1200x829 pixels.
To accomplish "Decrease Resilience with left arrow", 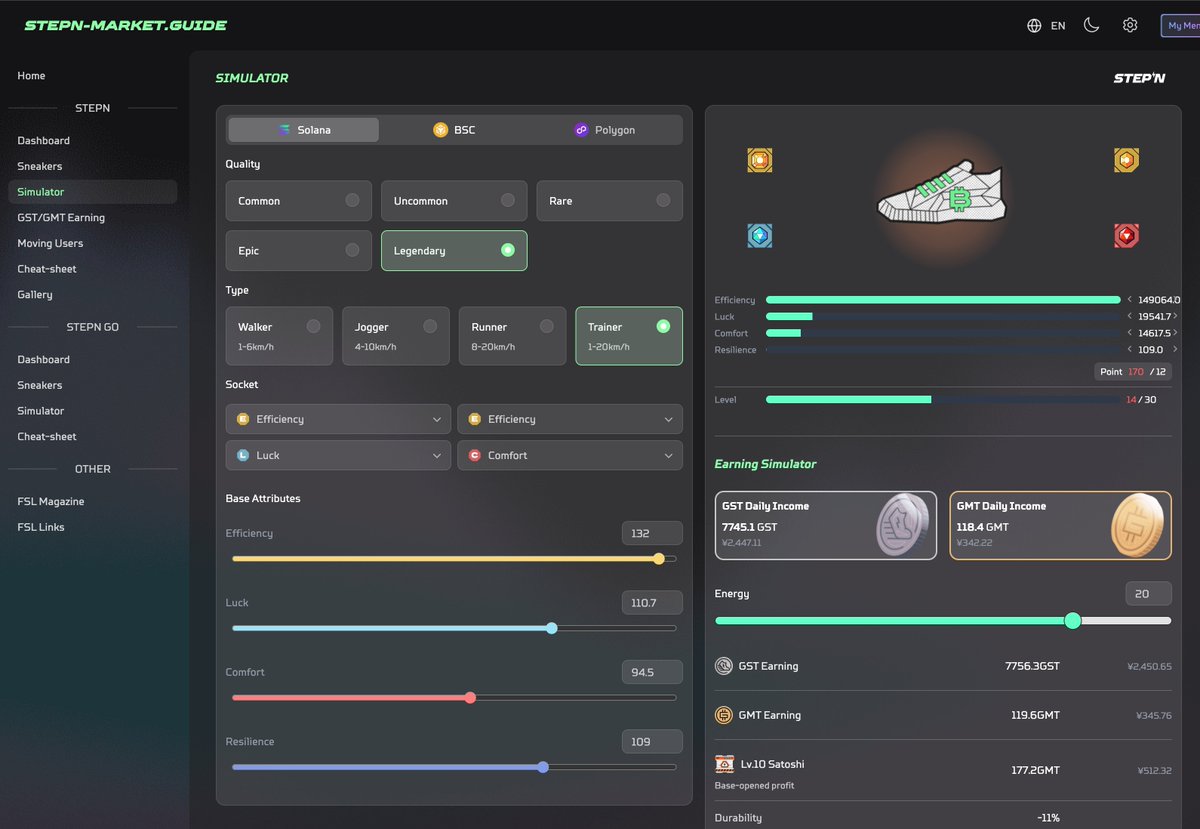I will pos(1130,350).
